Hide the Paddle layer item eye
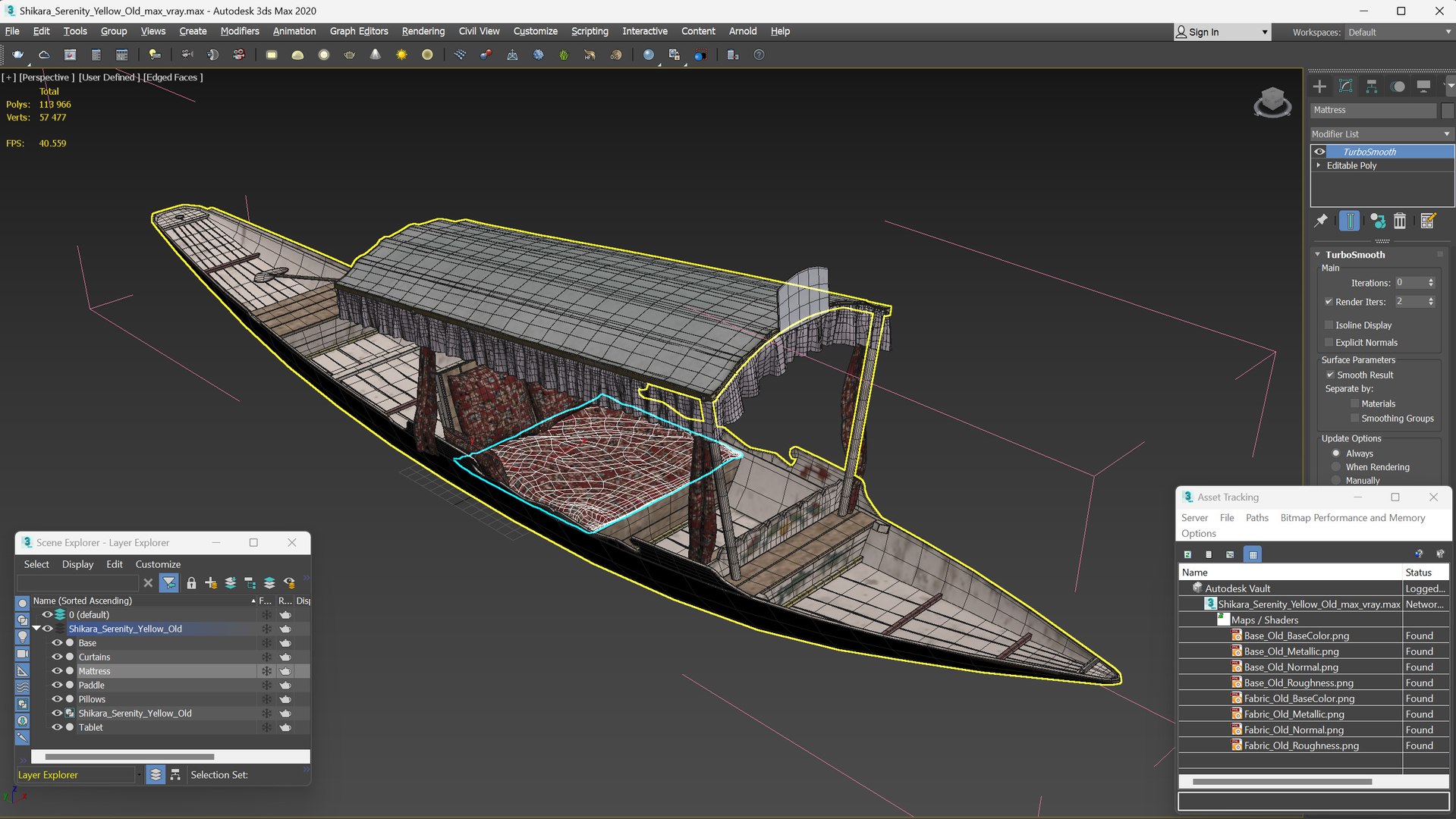Viewport: 1456px width, 819px height. 57,685
